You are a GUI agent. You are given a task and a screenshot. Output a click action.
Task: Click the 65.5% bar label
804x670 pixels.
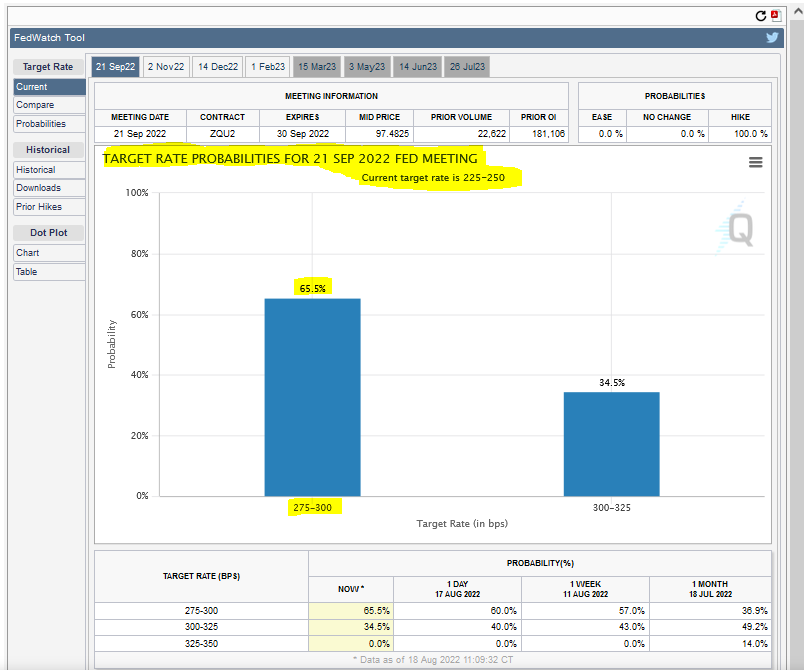pos(312,289)
